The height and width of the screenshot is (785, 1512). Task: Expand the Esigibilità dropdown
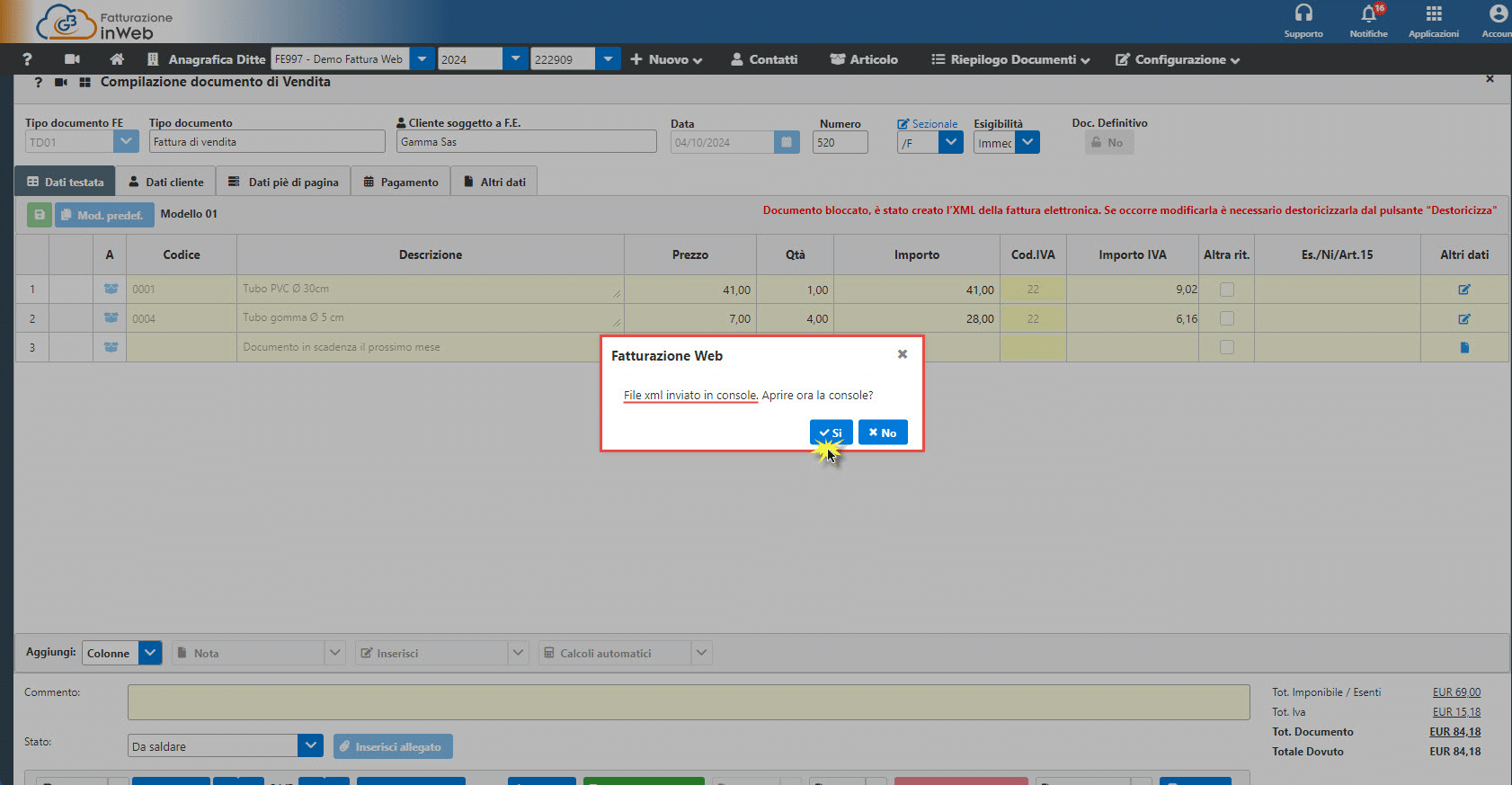(1027, 142)
